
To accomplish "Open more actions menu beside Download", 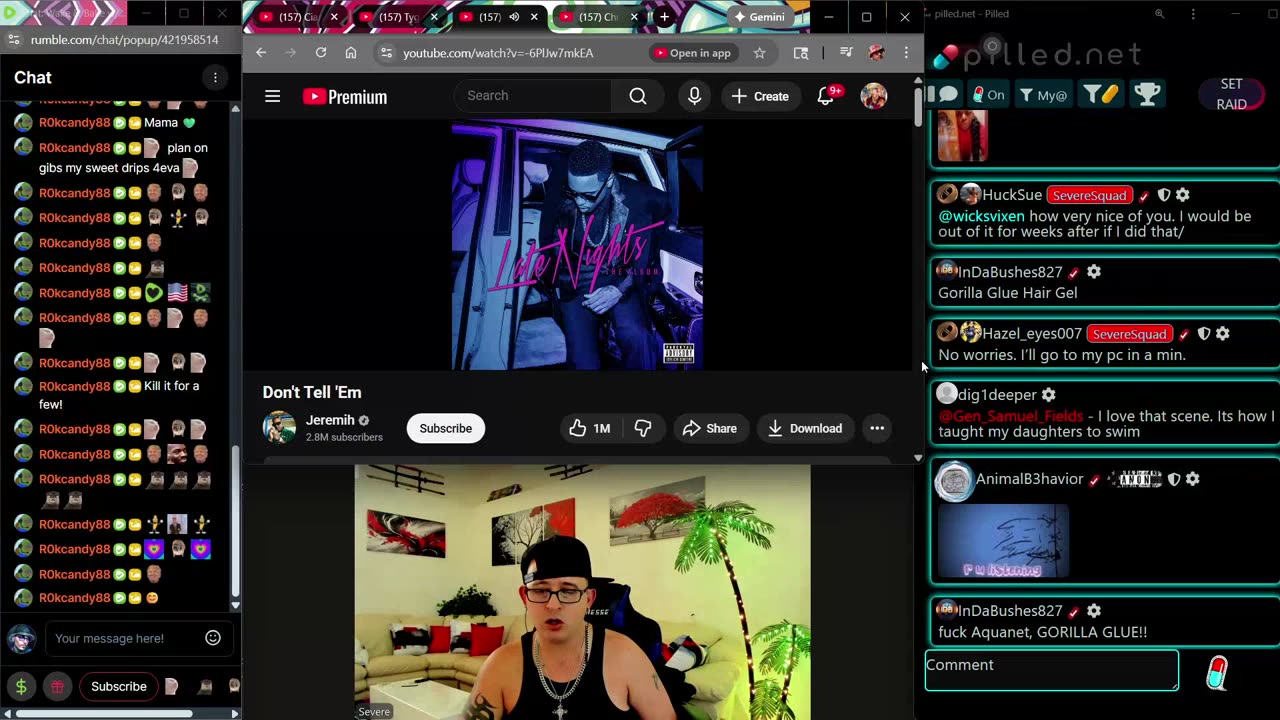I will coord(877,428).
